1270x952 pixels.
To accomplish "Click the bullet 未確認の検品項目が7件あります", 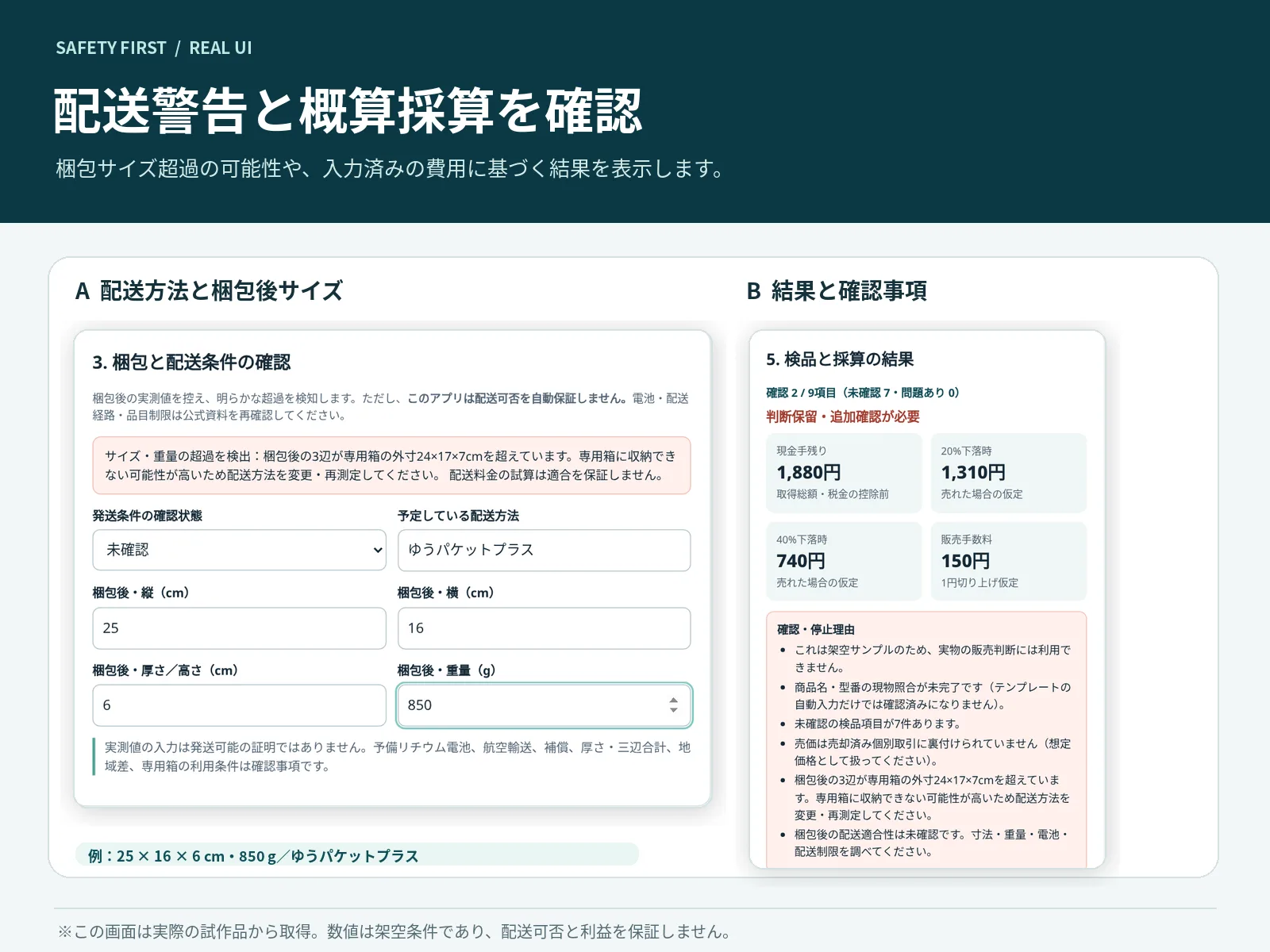I will (x=877, y=724).
